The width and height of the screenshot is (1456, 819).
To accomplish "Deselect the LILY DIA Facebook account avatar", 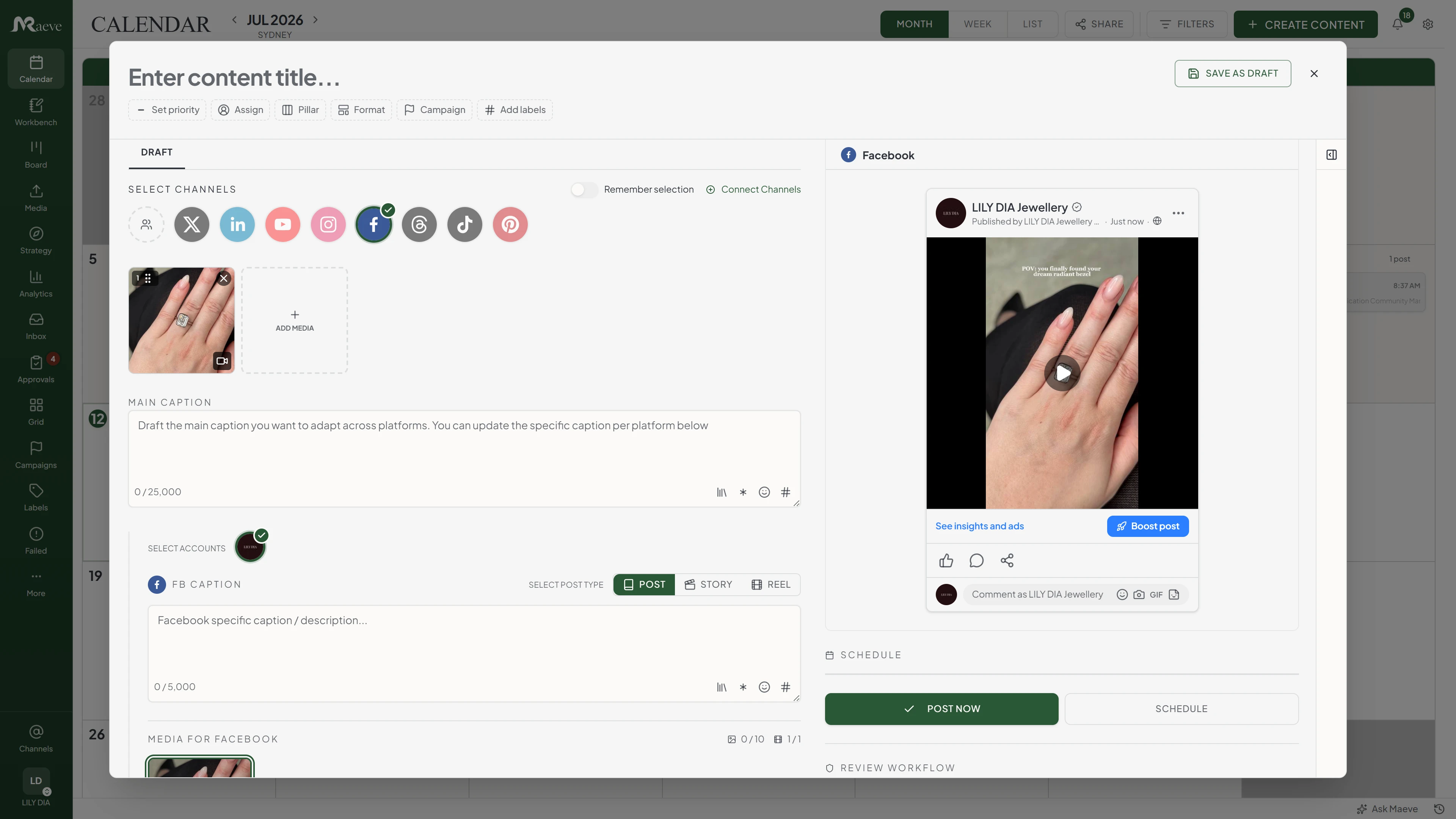I will pos(250,547).
